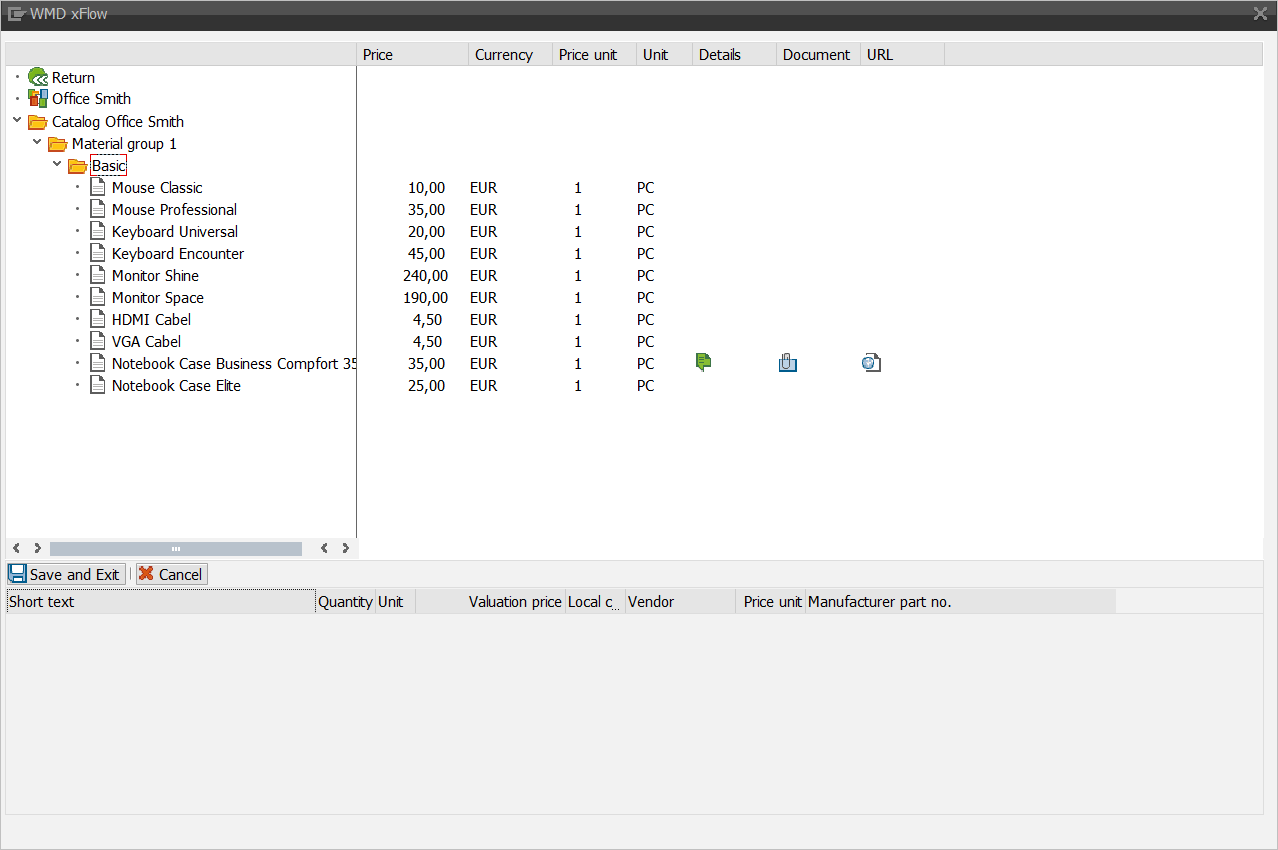
Task: Open the green Details note icon
Action: click(x=703, y=363)
